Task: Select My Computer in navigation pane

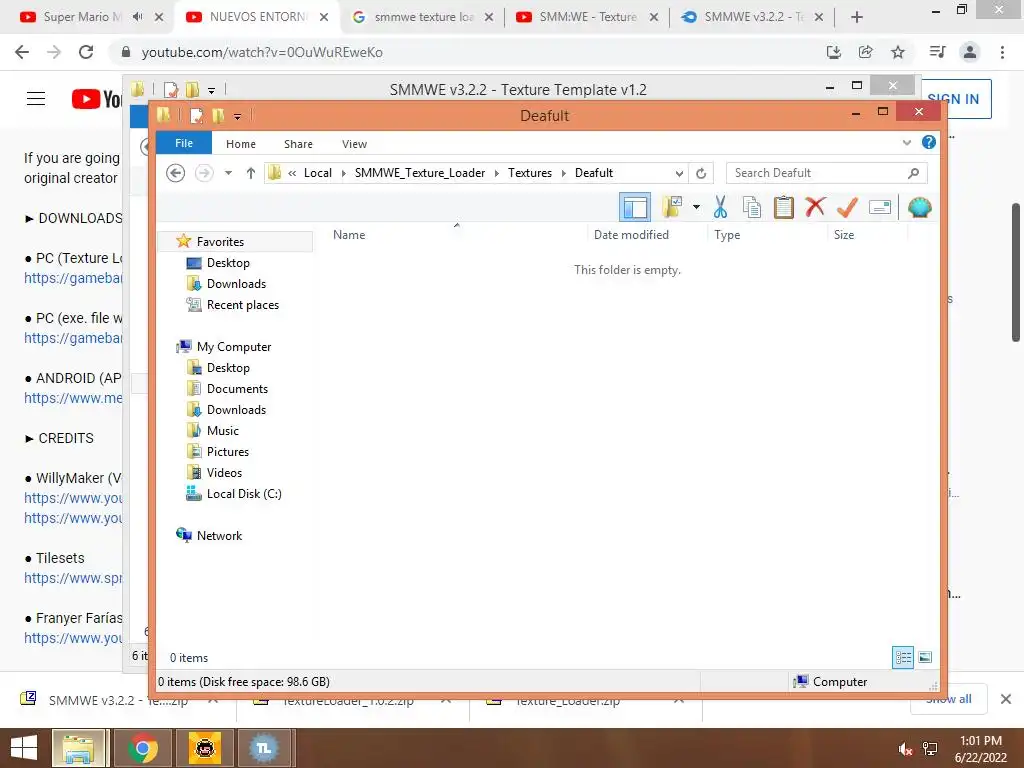Action: (233, 347)
